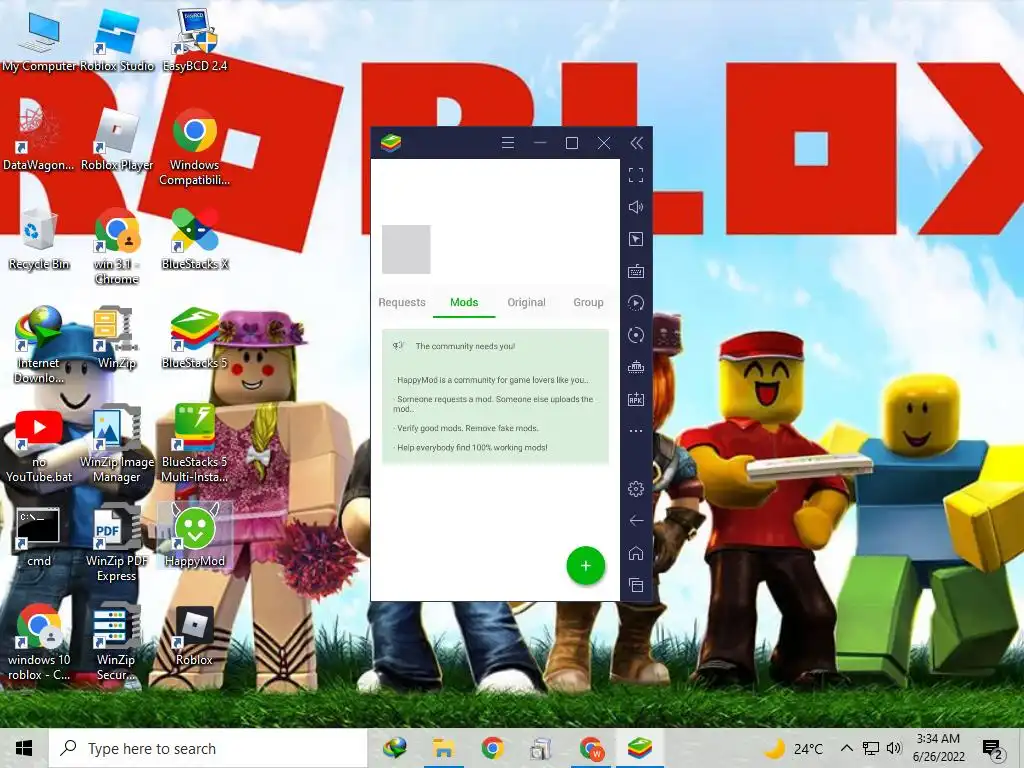Select no YouTube.bat desktop icon
The width and height of the screenshot is (1024, 768).
point(39,445)
